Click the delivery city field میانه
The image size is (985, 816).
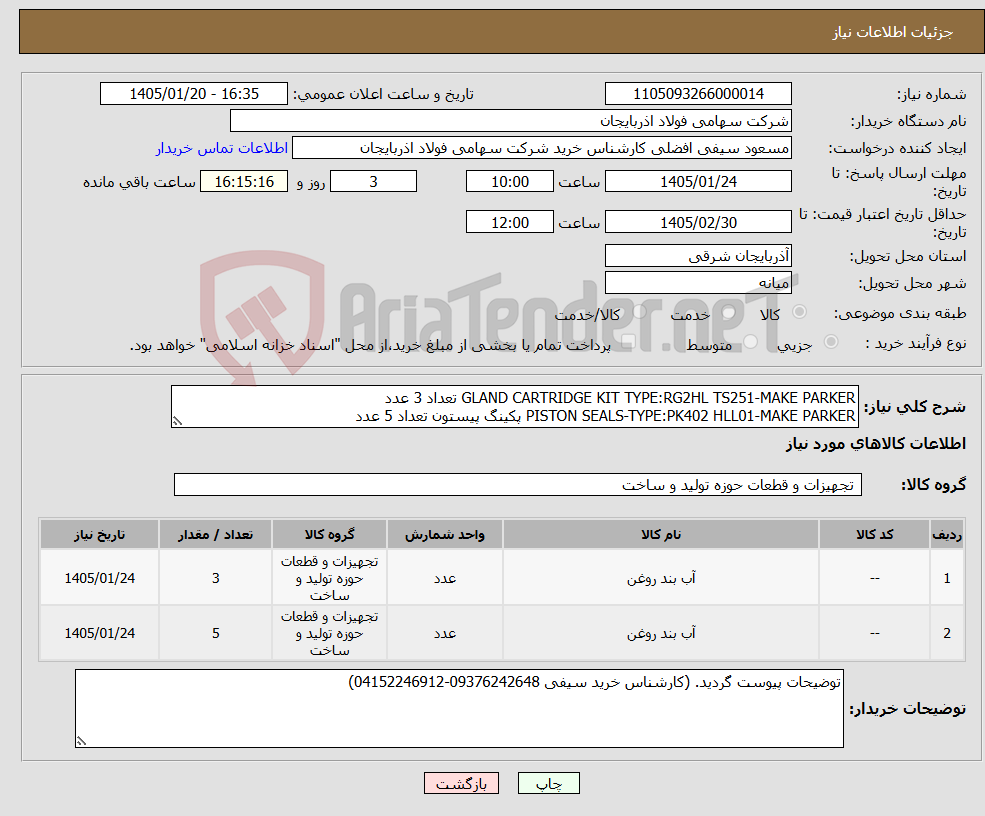[698, 283]
